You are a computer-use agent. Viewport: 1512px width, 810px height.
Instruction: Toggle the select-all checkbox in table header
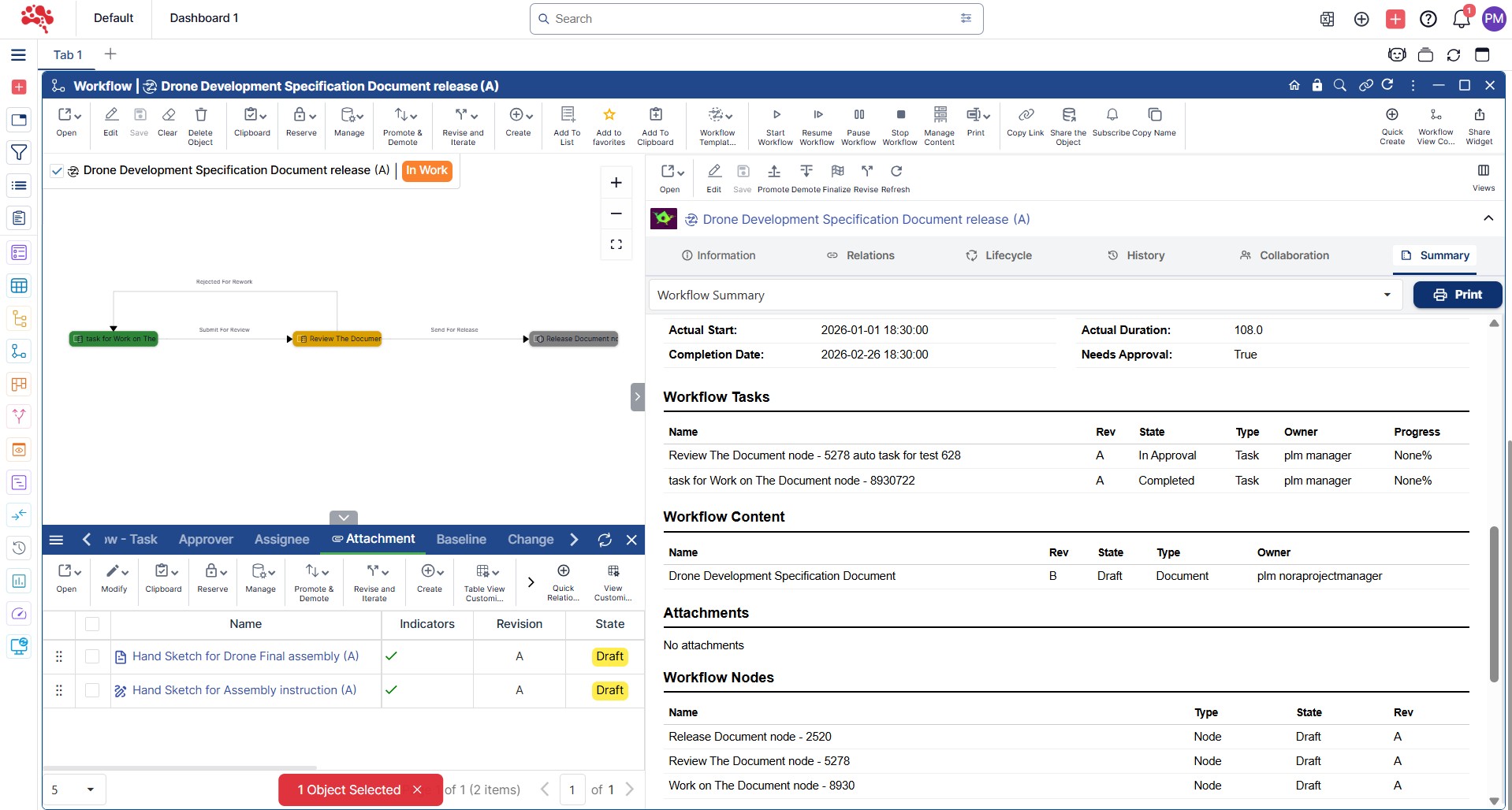tap(92, 624)
